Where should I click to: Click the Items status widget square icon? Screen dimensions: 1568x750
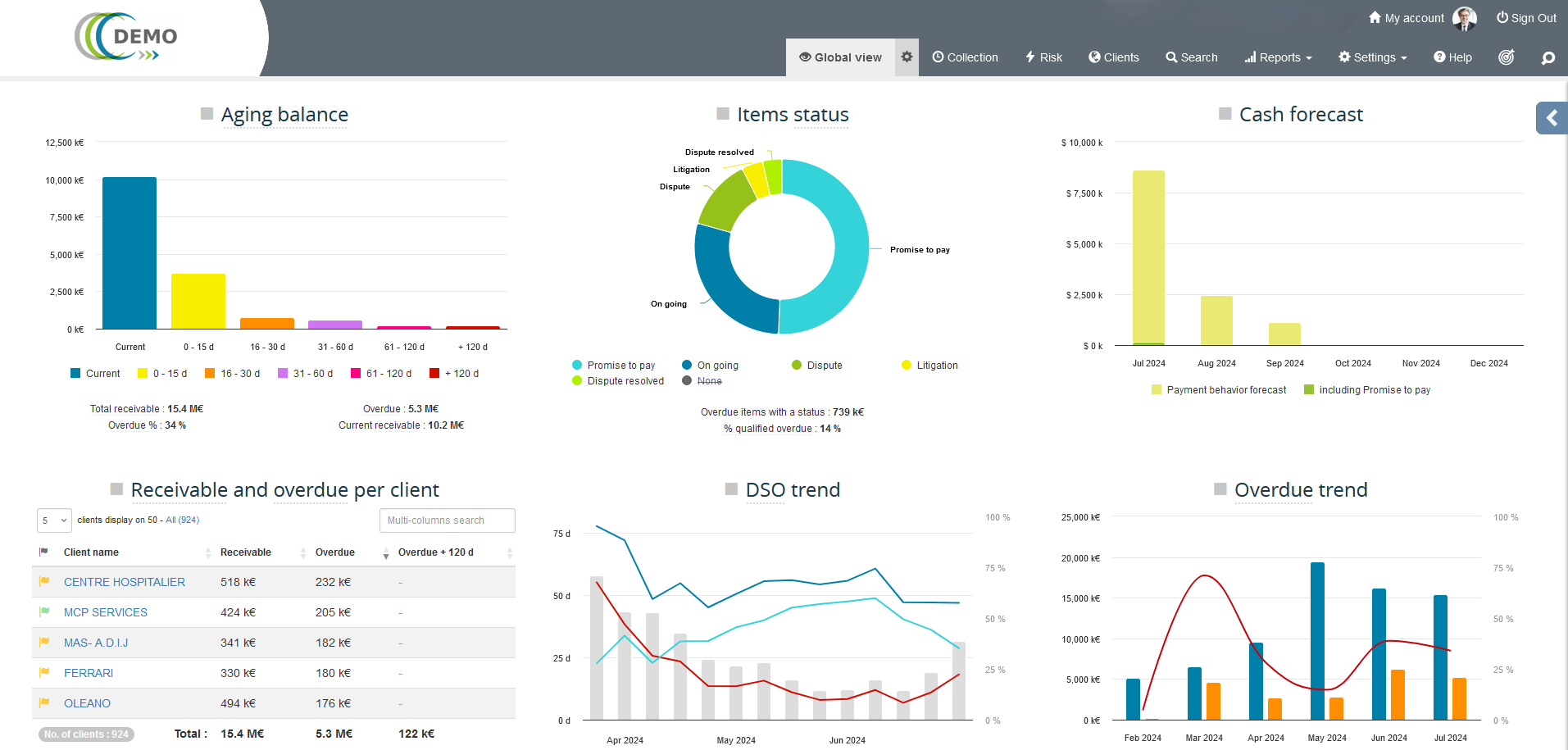[723, 114]
